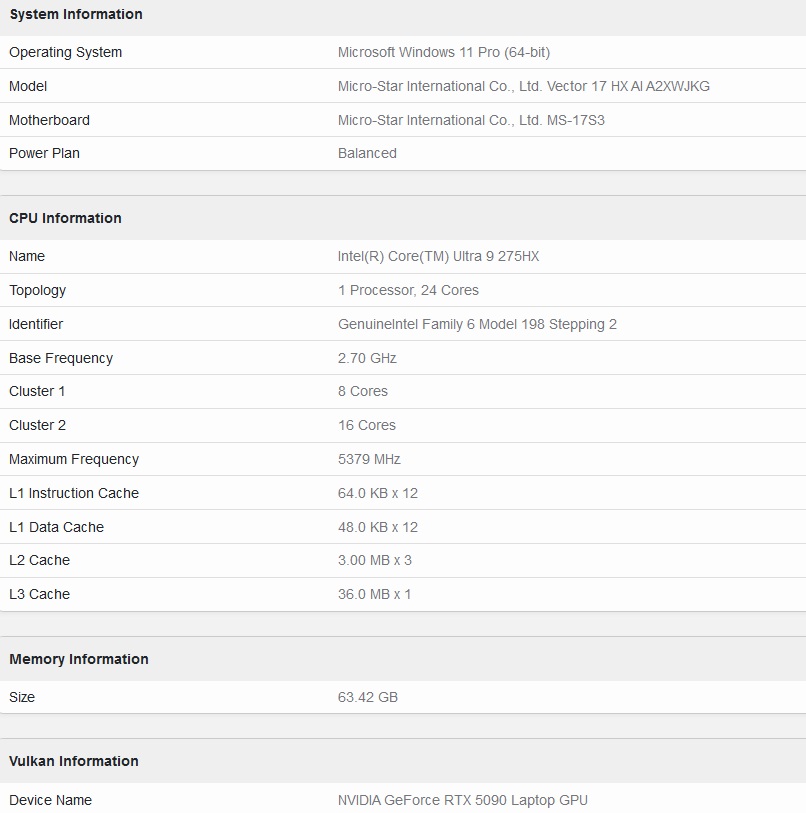
Task: Click the Base Frequency label
Action: 61,358
